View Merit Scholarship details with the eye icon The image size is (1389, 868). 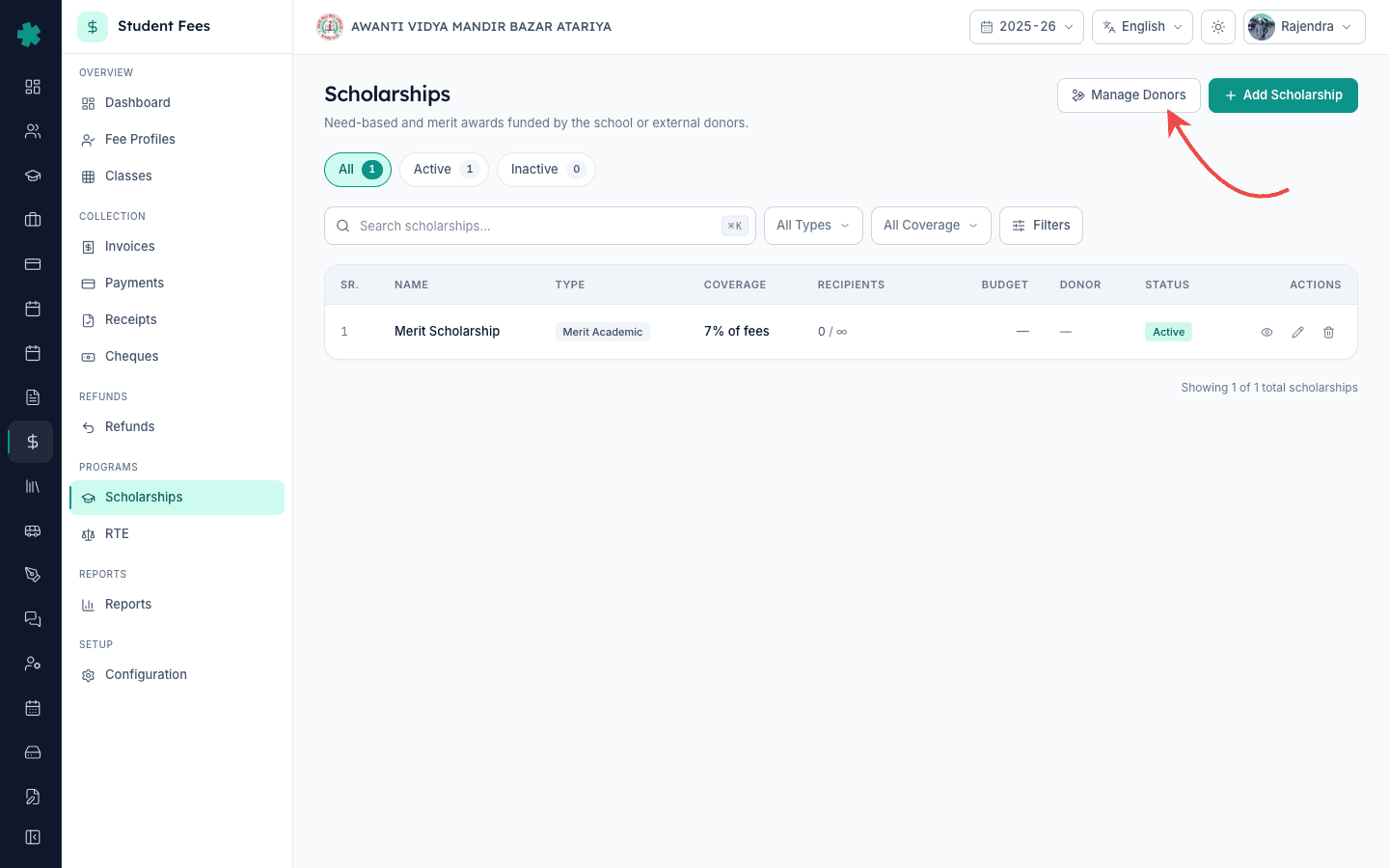coord(1267,332)
